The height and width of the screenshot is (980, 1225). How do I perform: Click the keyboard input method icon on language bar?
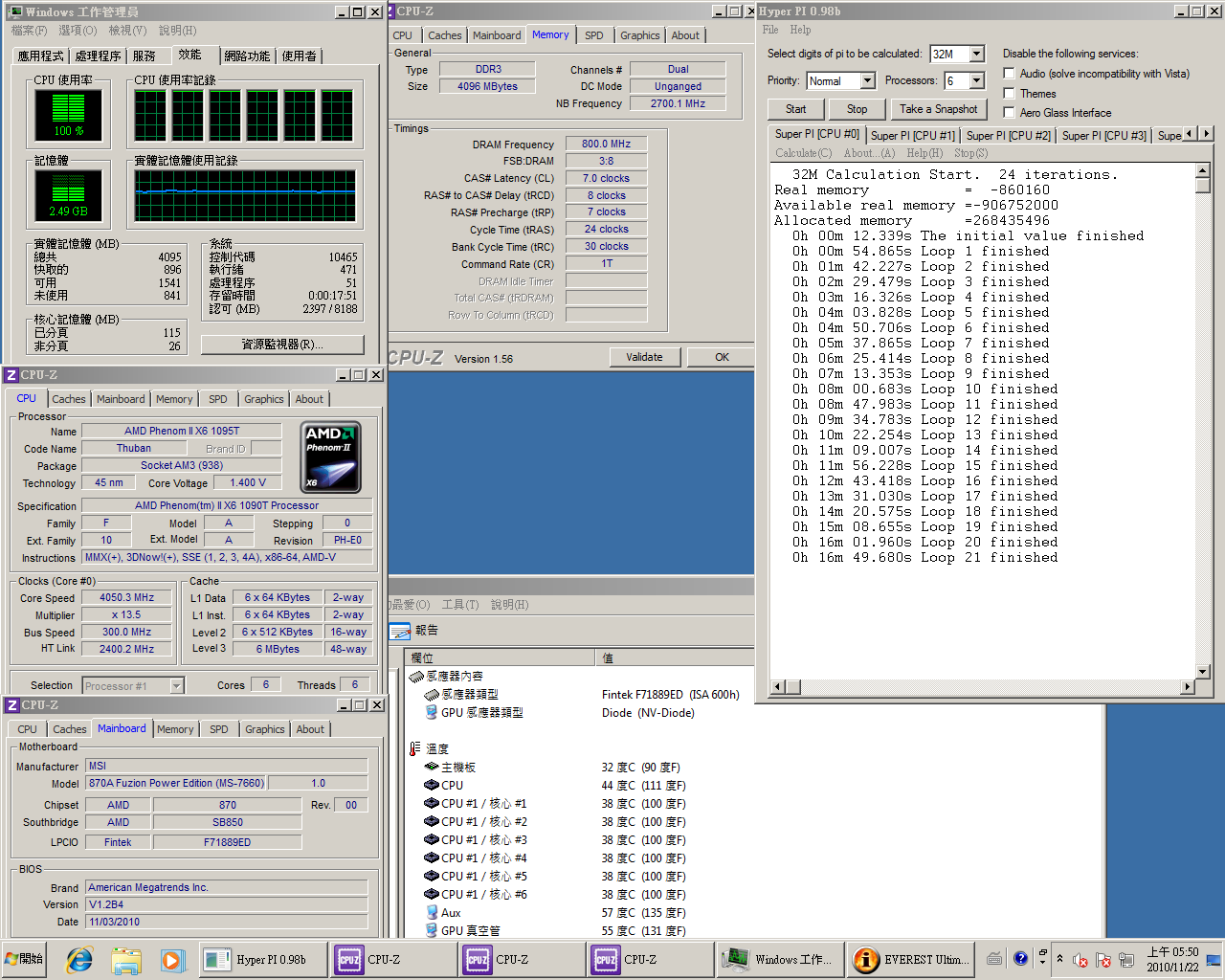[x=995, y=958]
